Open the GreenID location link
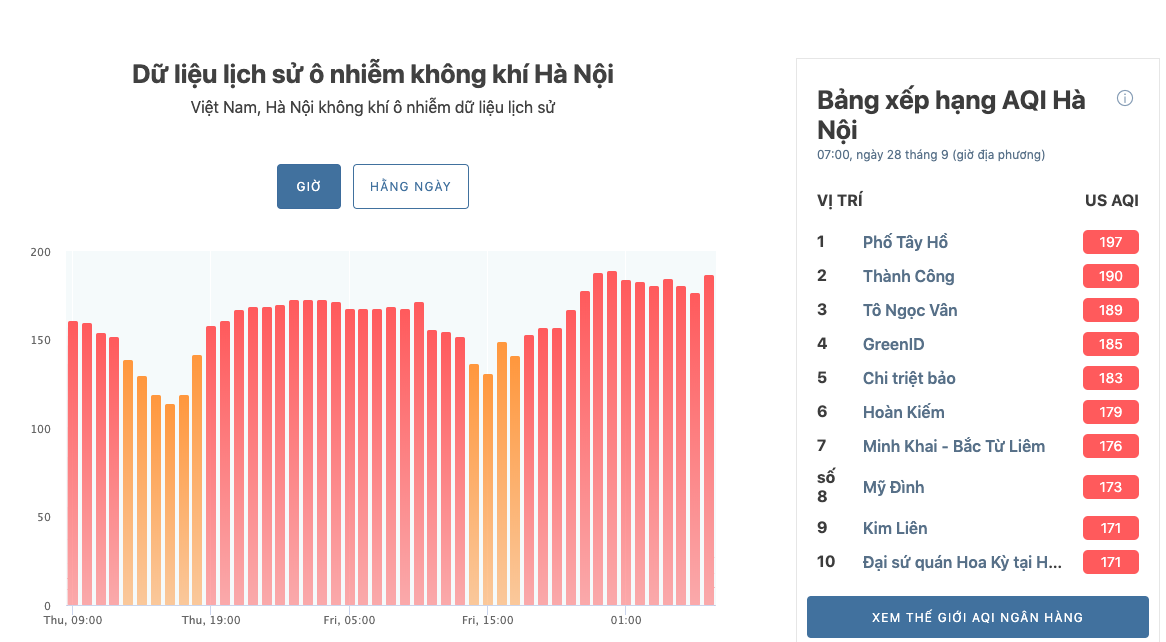This screenshot has height=642, width=1166. click(893, 344)
